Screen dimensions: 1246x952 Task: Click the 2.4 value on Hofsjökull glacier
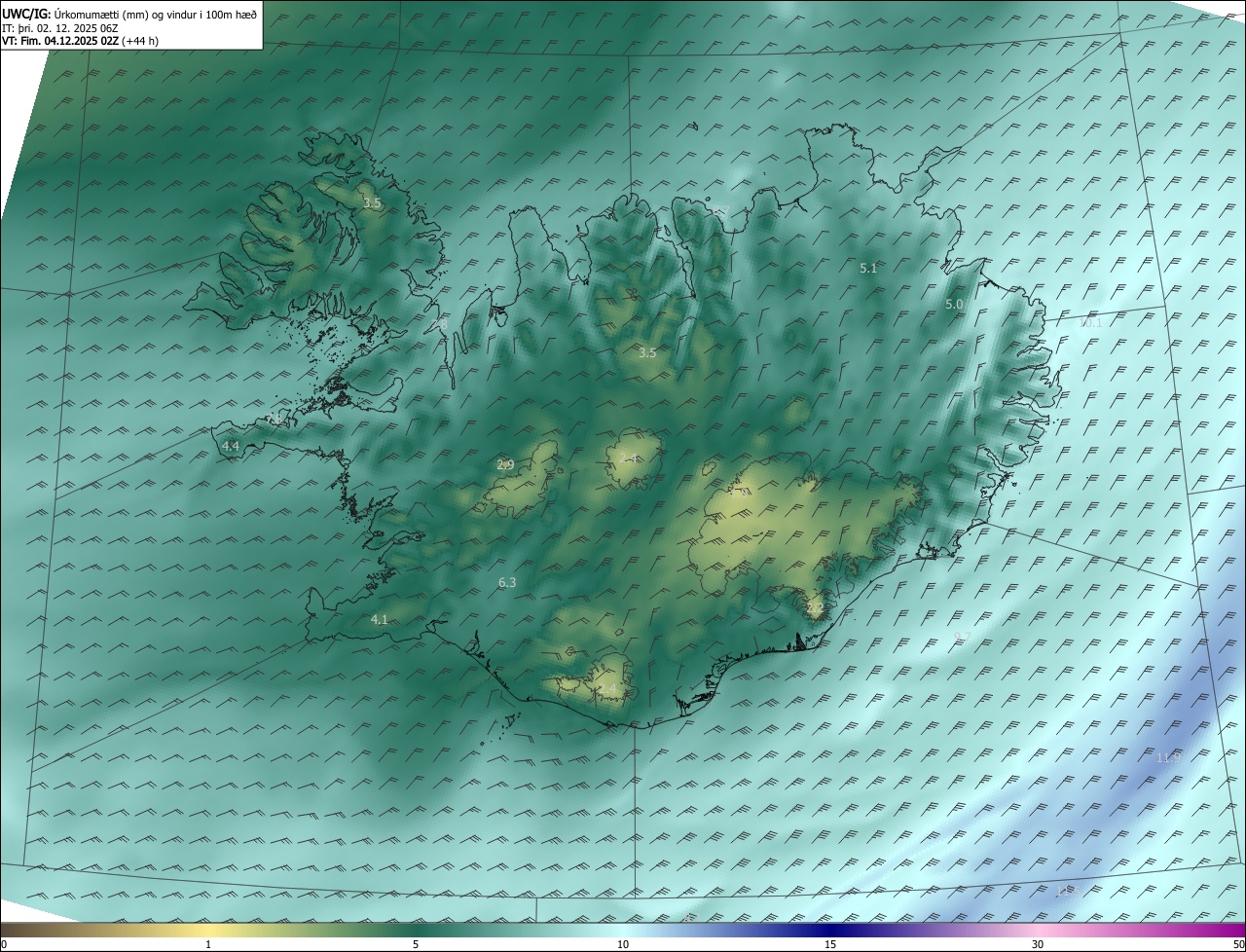(630, 458)
